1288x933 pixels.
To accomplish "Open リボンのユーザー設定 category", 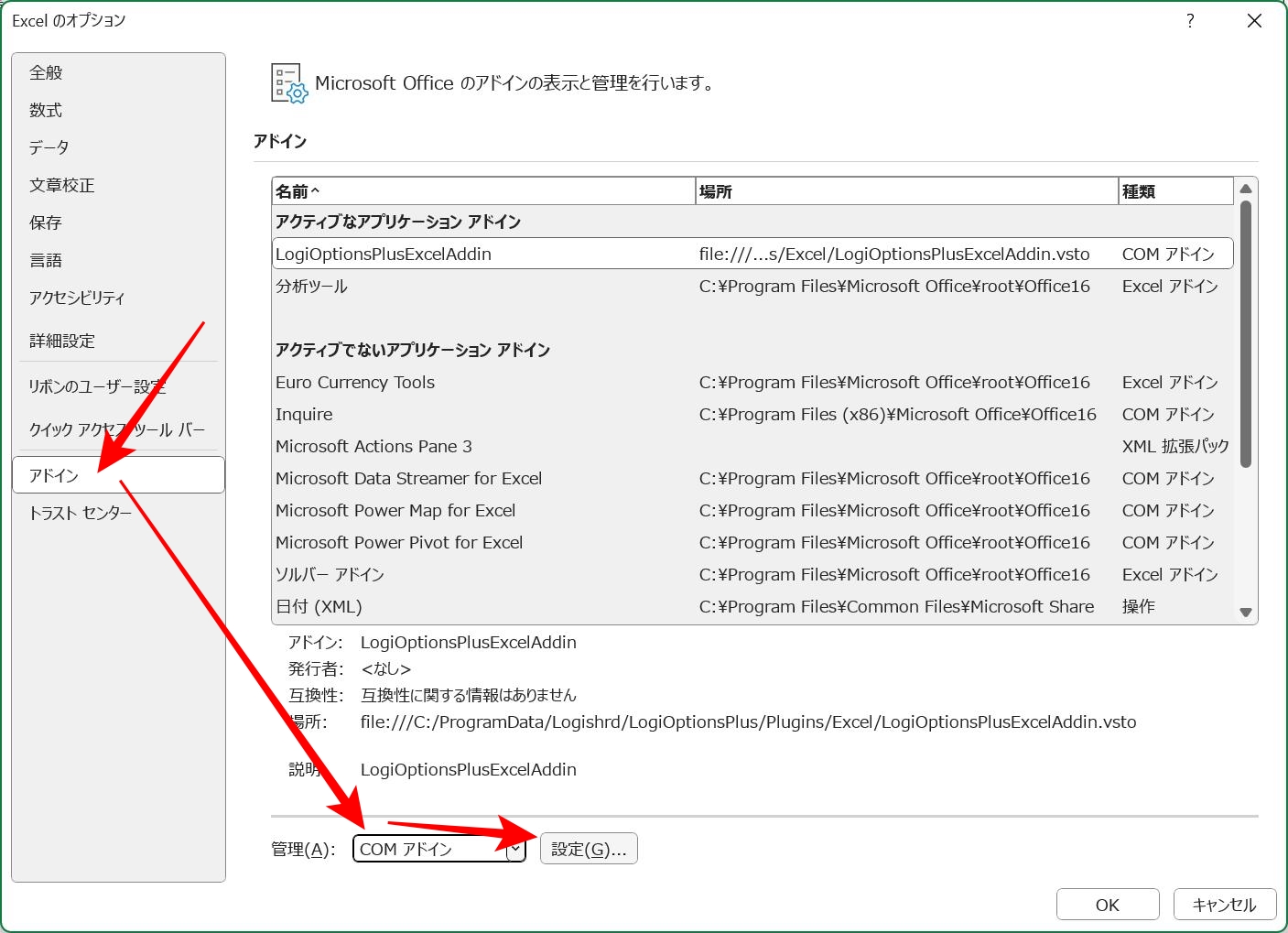I will pos(118,386).
